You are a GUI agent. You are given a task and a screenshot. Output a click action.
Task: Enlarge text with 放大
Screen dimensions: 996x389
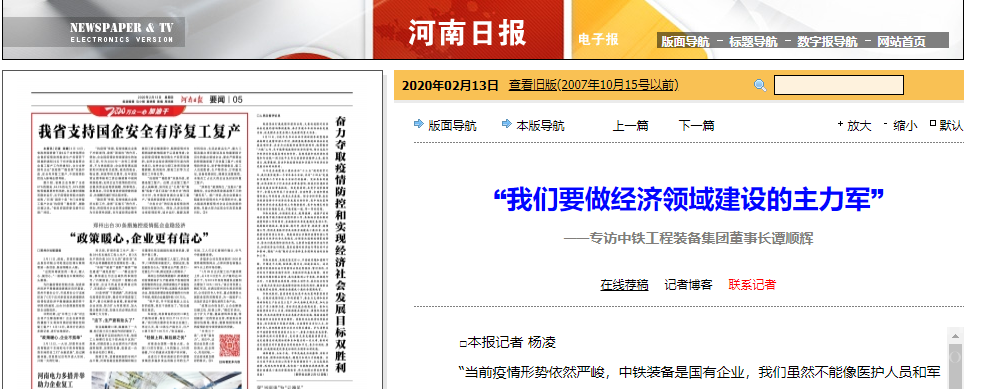click(x=859, y=126)
